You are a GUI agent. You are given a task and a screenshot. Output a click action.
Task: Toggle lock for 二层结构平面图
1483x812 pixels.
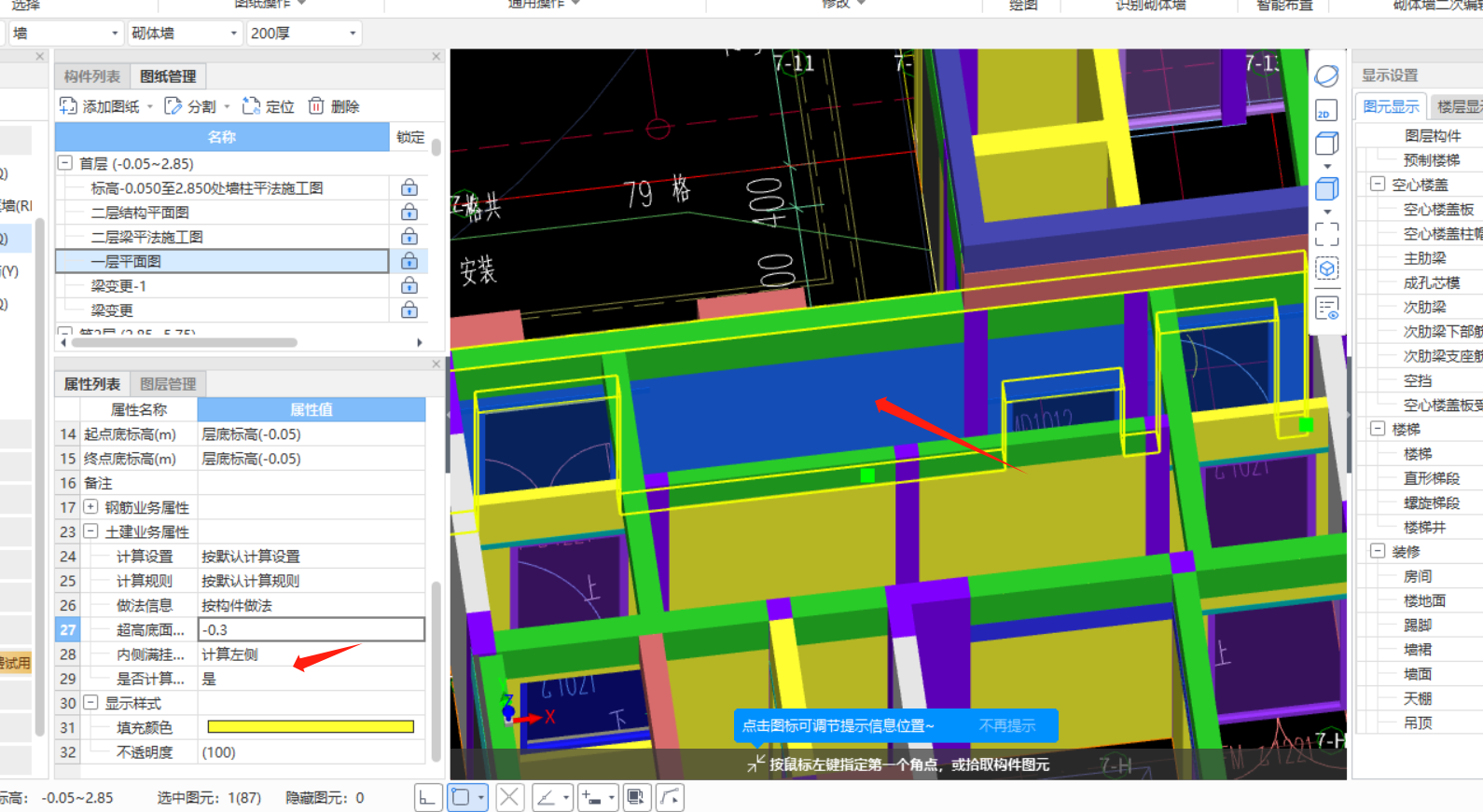pos(409,213)
